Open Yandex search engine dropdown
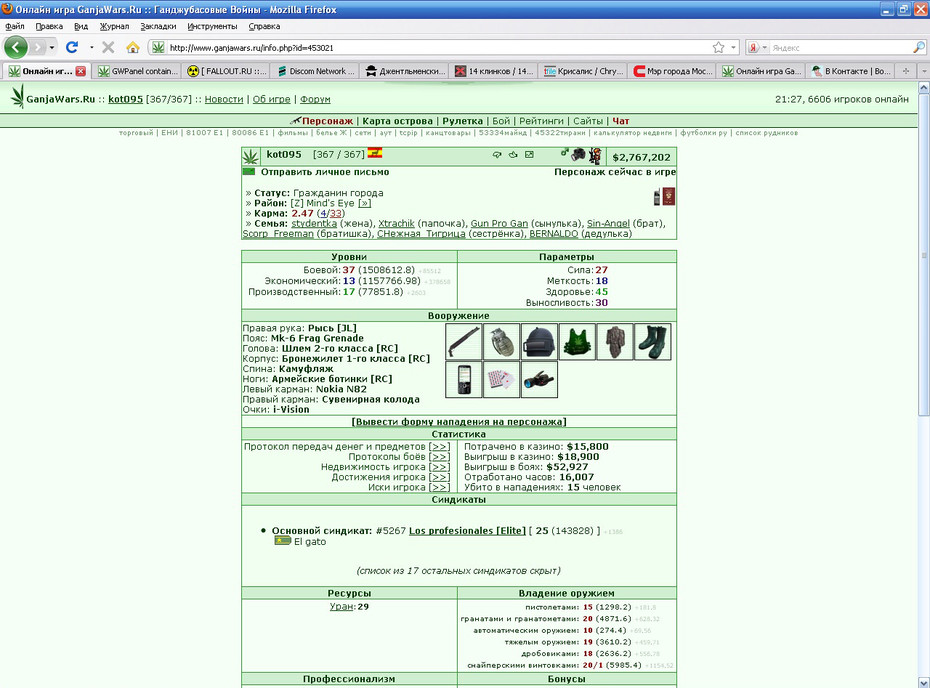Viewport: 930px width, 688px height. tap(765, 47)
